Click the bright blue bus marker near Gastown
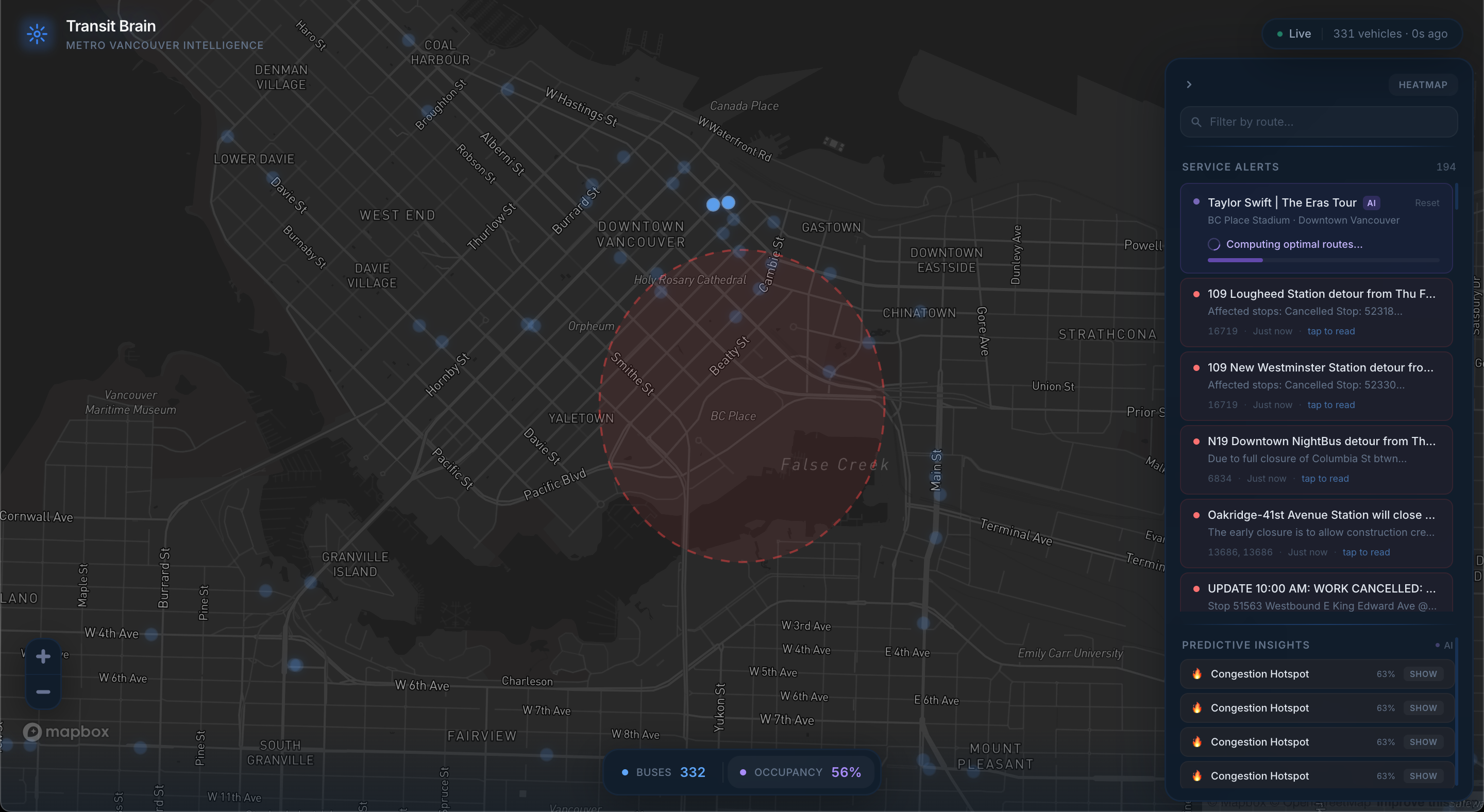Screen dimensions: 1484x812 coord(728,202)
